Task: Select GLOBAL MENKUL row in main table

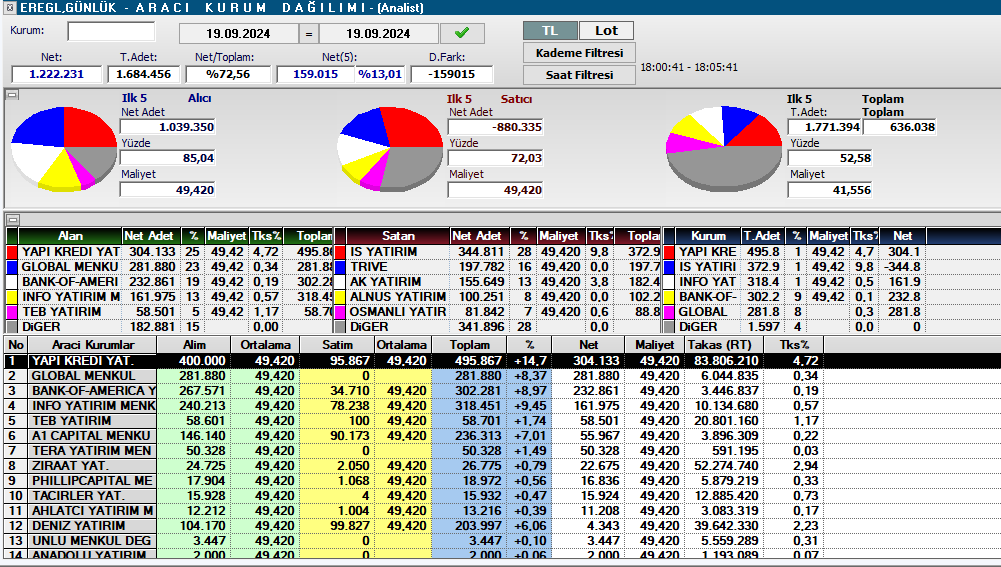Action: tap(502, 375)
